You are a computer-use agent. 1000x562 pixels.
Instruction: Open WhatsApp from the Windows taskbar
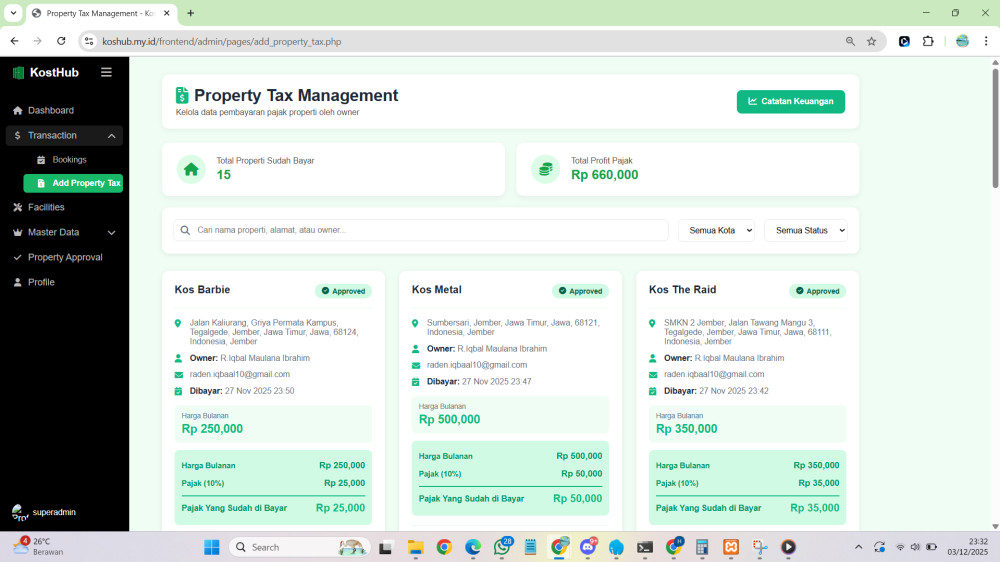pos(501,547)
